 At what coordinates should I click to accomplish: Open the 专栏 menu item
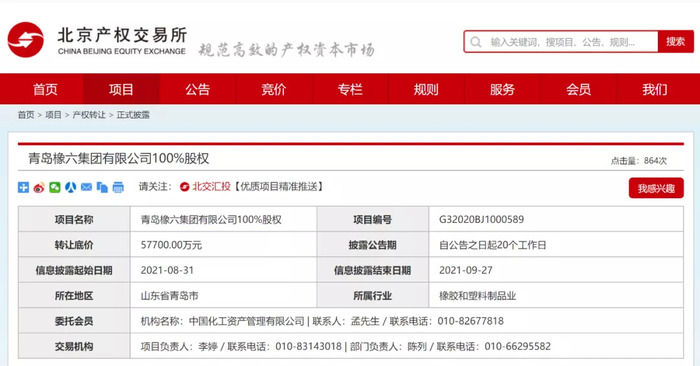[350, 89]
